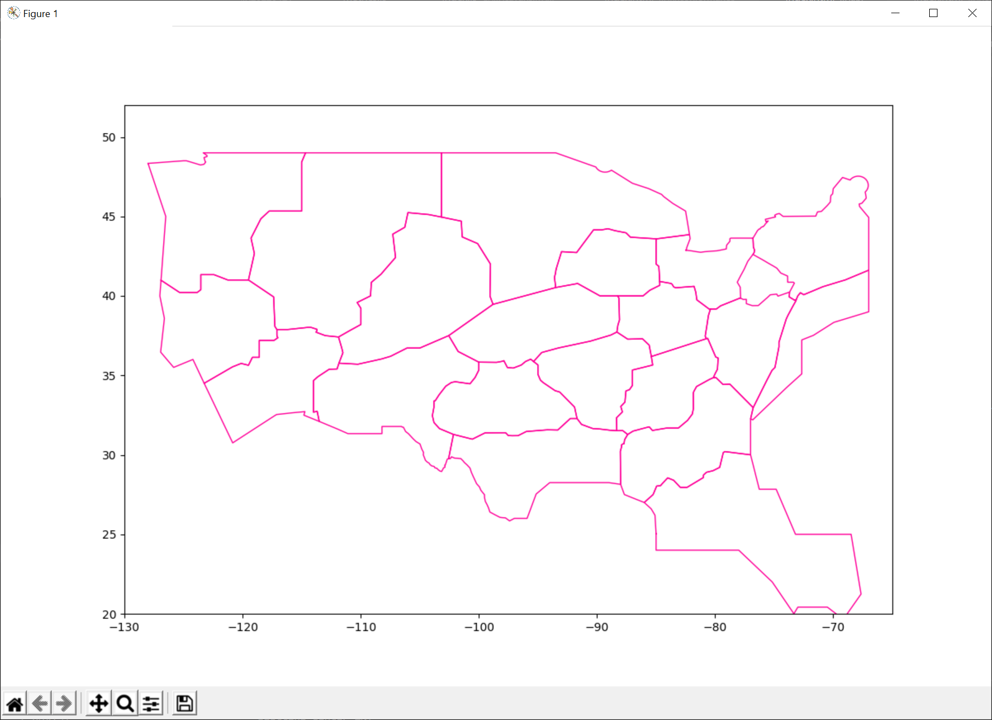Select the x-axis tick label −70
Screen dimensions: 992x720
click(832, 628)
